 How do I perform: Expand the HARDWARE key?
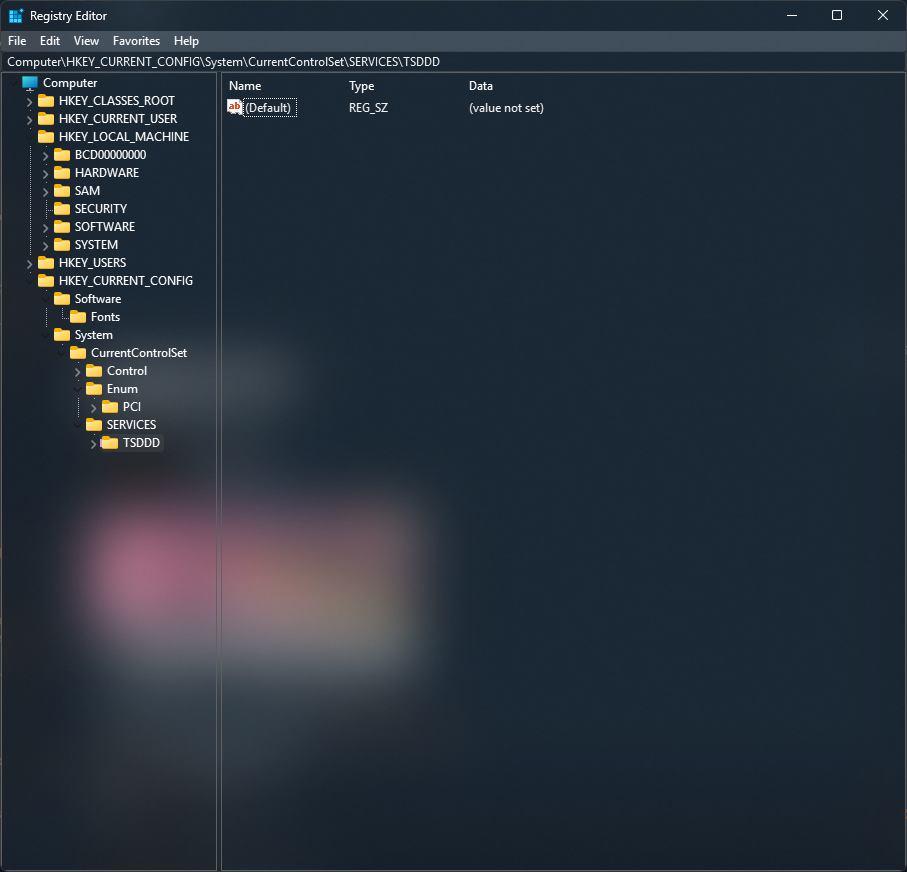point(46,174)
